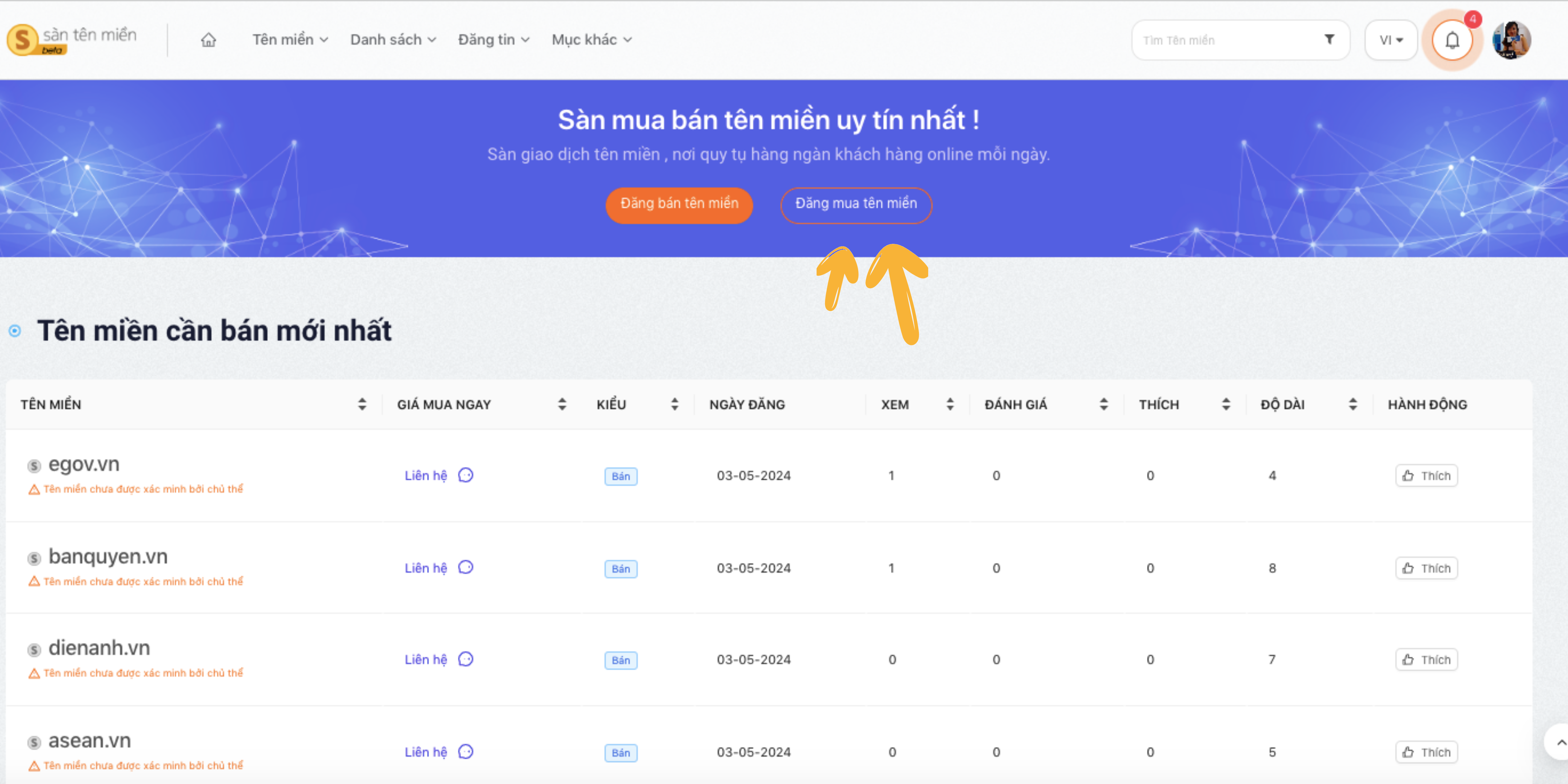The width and height of the screenshot is (1568, 784).
Task: Open the dienanh.vn domain link
Action: pos(99,648)
